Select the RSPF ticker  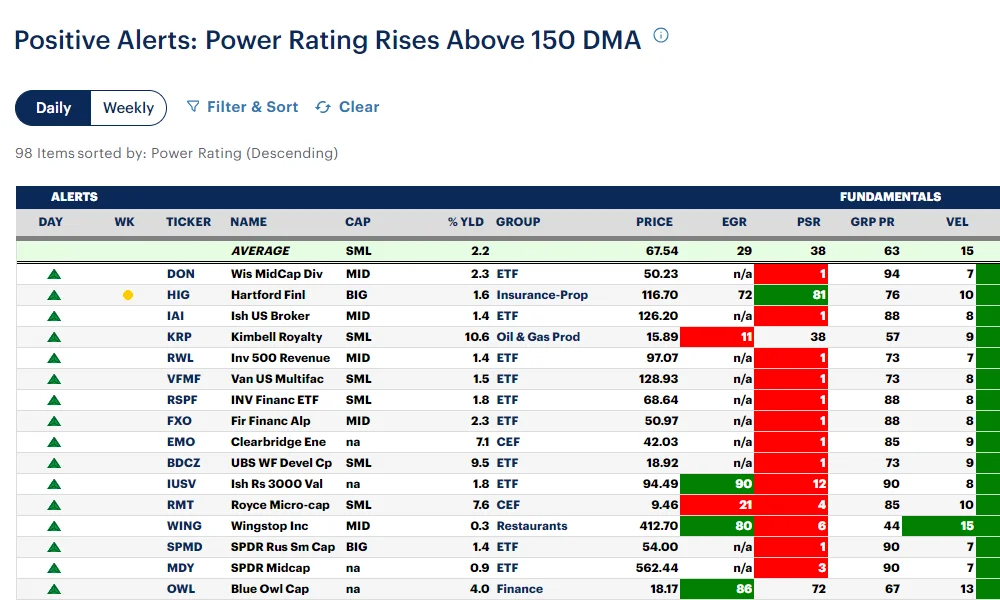pyautogui.click(x=182, y=400)
